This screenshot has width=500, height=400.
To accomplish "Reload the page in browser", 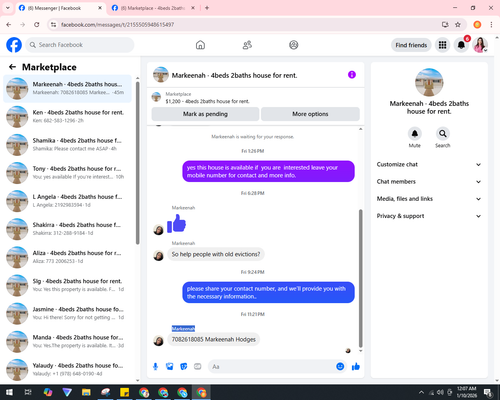I will coord(37,24).
